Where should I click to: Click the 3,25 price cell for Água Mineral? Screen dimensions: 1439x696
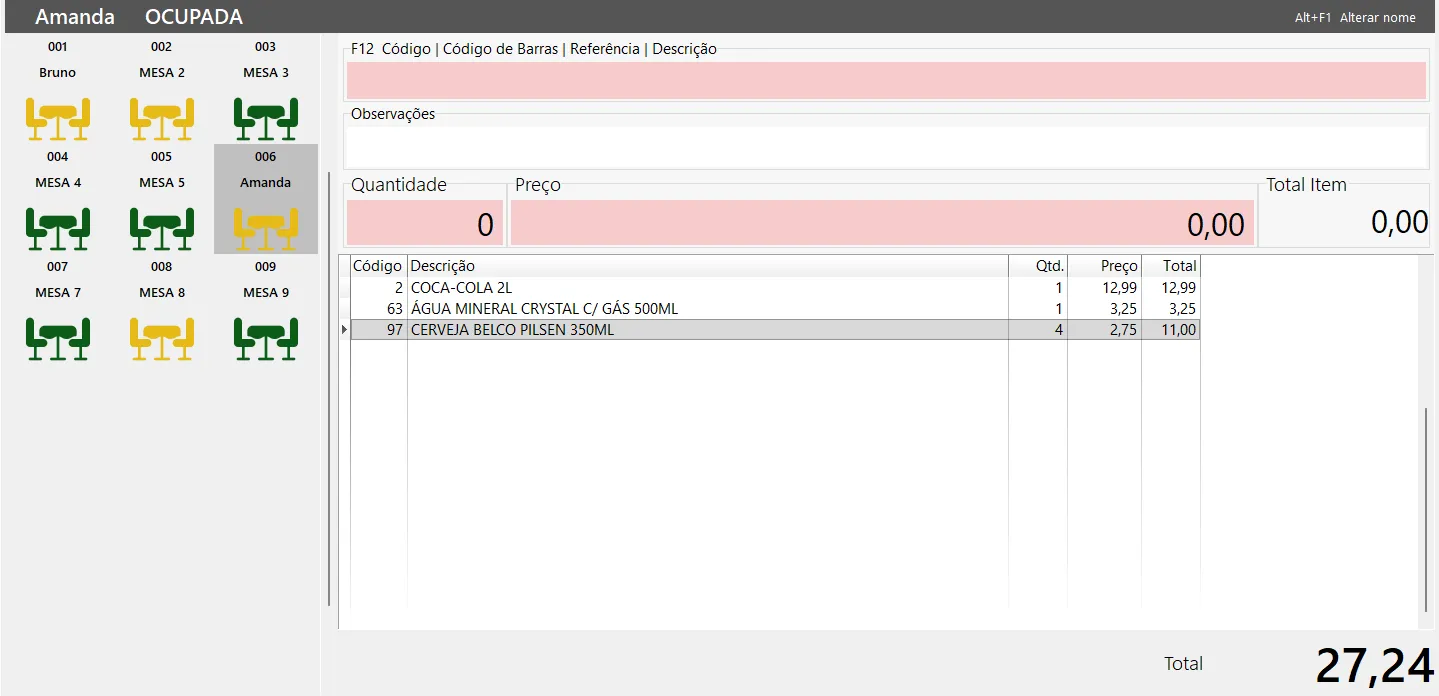point(1105,309)
